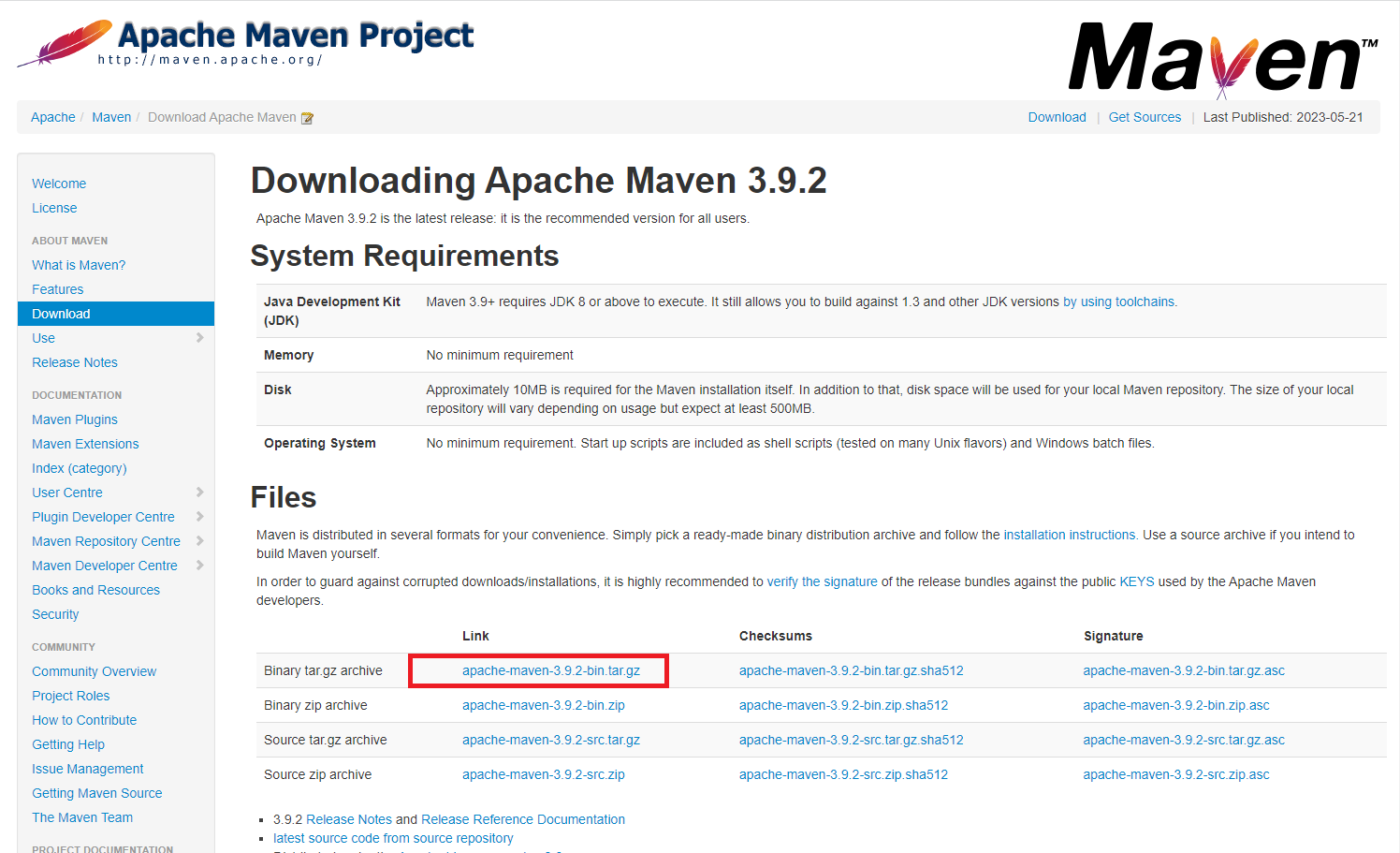Image resolution: width=1400 pixels, height=853 pixels.
Task: Click the edit page icon in breadcrumb
Action: coord(307,118)
